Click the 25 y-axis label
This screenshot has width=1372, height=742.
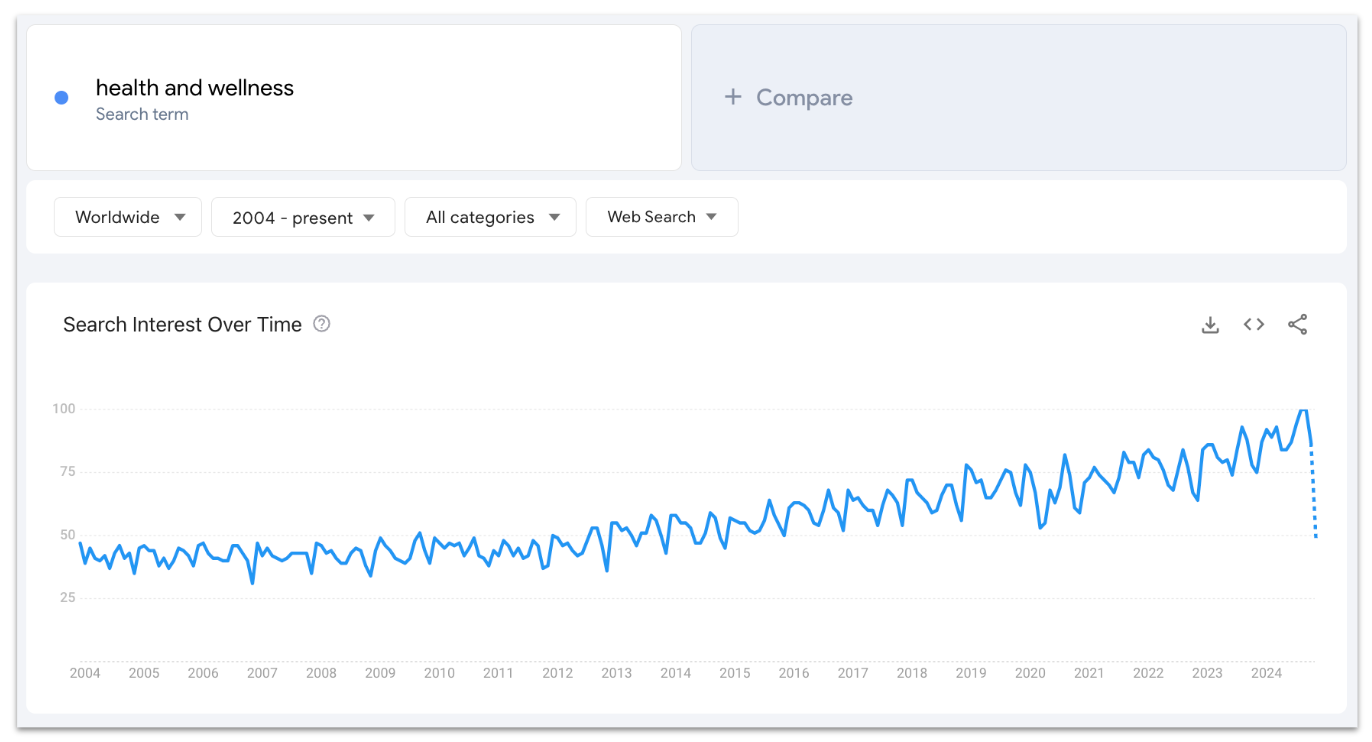tap(68, 598)
